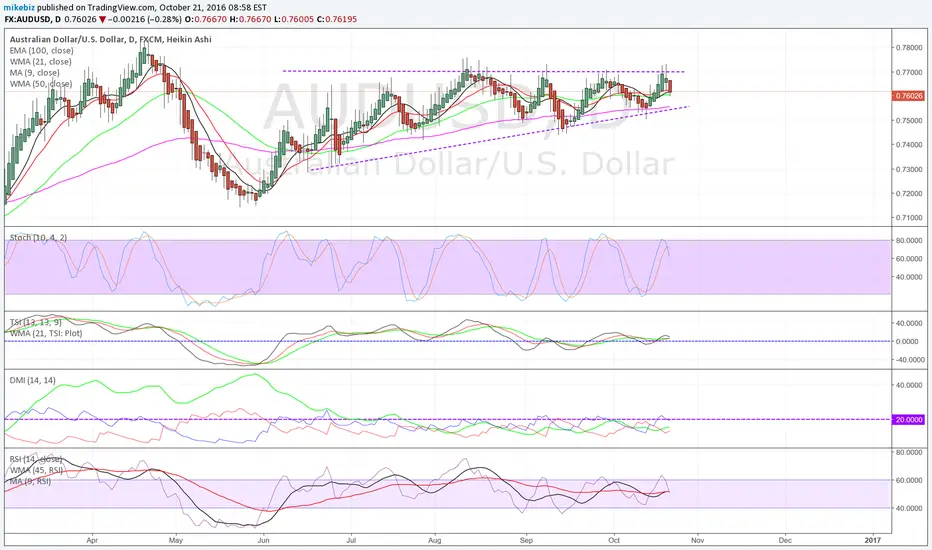Image resolution: width=932 pixels, height=550 pixels.
Task: Select the MA (9, RSI) label
Action: tap(30, 481)
